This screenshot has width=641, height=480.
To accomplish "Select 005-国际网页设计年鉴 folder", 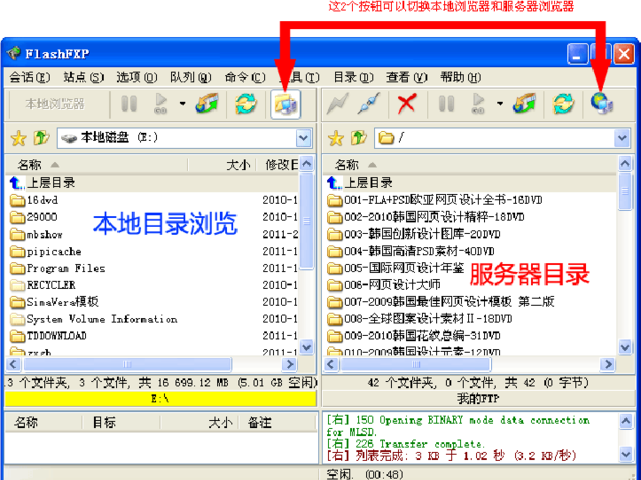I will 396,268.
